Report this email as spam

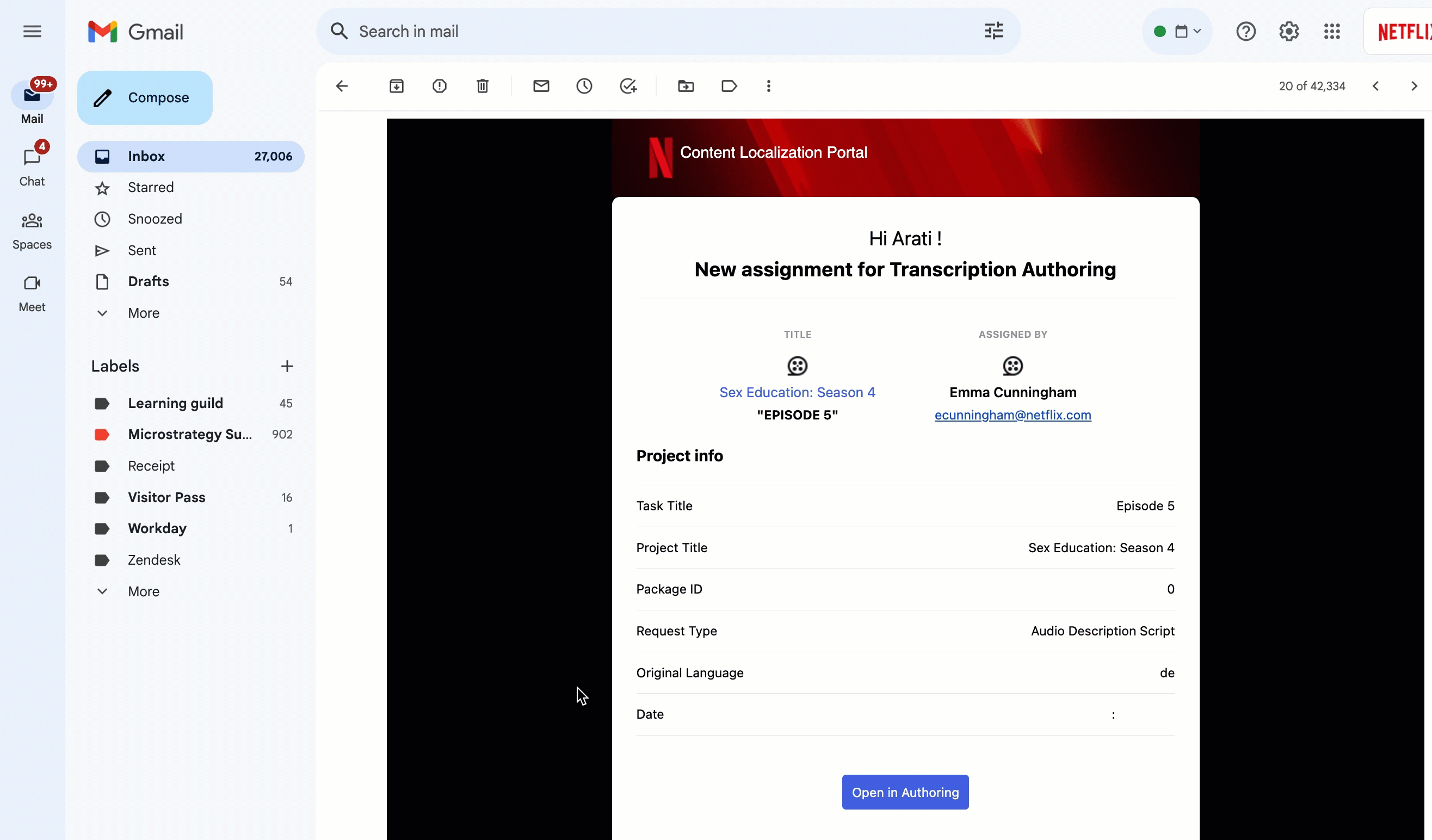[439, 87]
